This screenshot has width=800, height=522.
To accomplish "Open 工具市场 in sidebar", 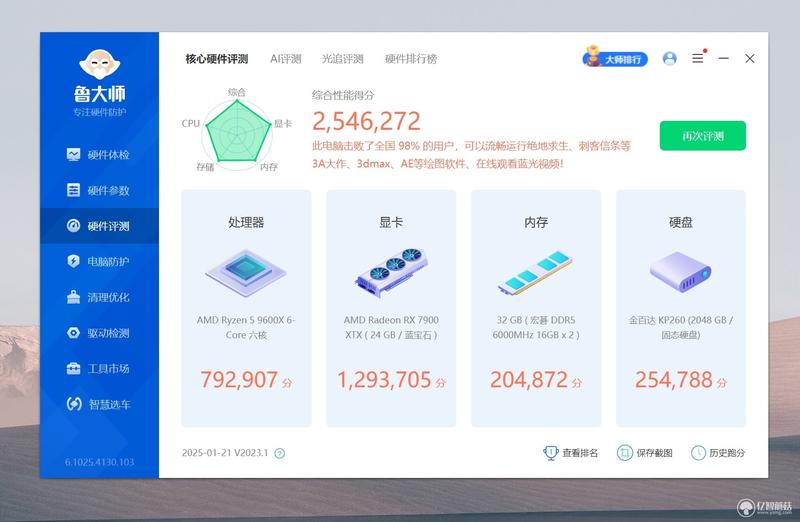I will click(98, 368).
